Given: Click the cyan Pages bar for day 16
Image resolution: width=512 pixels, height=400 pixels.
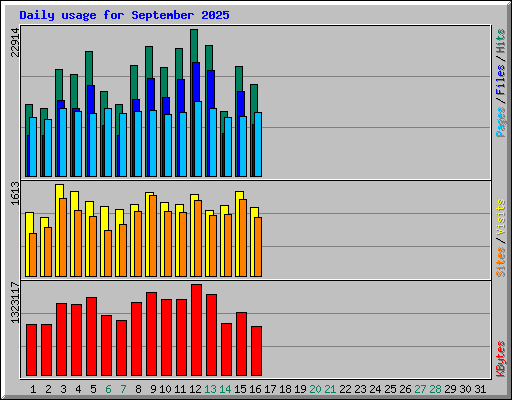Looking at the screenshot, I should coord(258,144).
